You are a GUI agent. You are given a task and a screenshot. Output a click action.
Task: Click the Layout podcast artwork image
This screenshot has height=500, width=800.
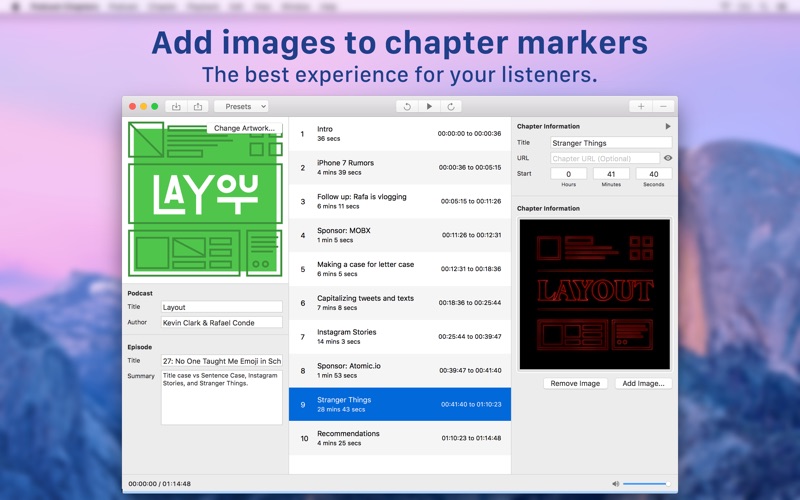pyautogui.click(x=205, y=199)
